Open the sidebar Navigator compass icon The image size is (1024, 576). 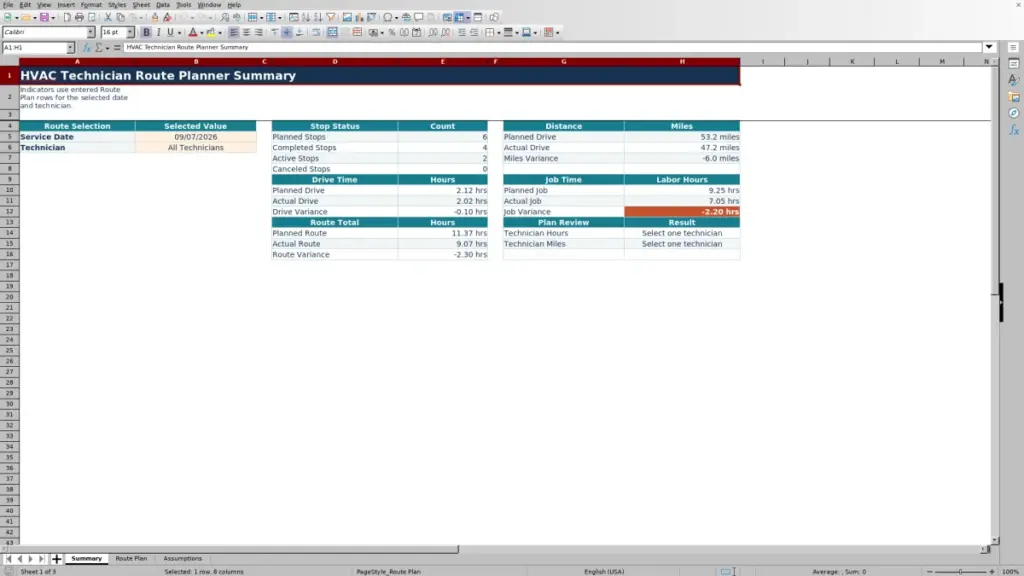coord(1014,114)
